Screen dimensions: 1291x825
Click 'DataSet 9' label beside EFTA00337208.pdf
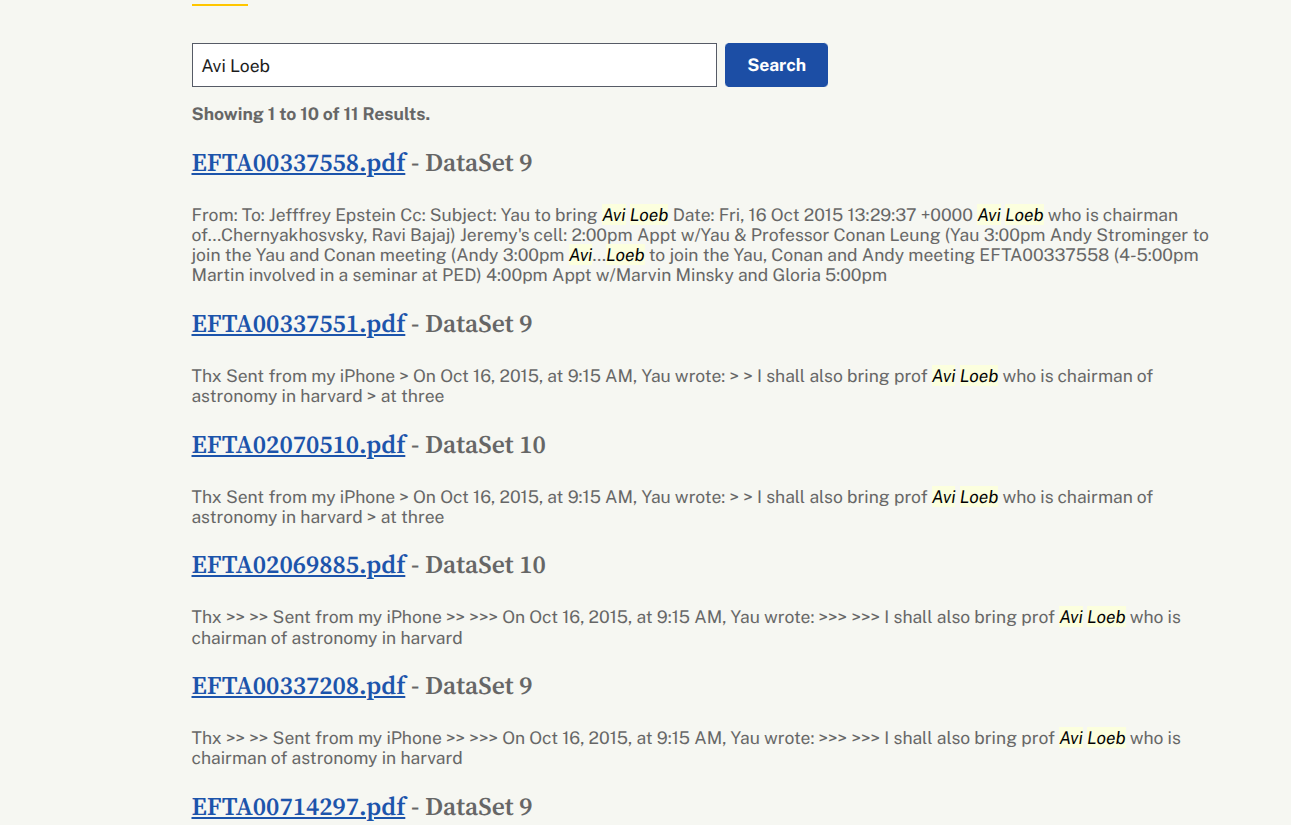[x=479, y=686]
